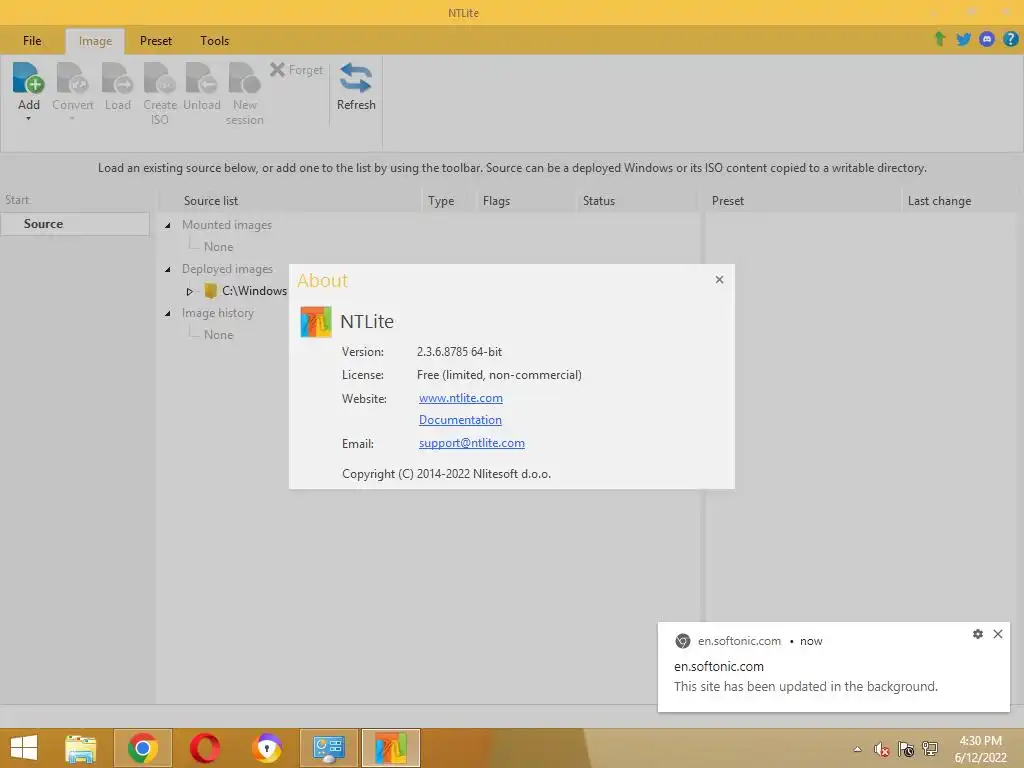
Task: Collapse the Mounted images group
Action: [168, 225]
